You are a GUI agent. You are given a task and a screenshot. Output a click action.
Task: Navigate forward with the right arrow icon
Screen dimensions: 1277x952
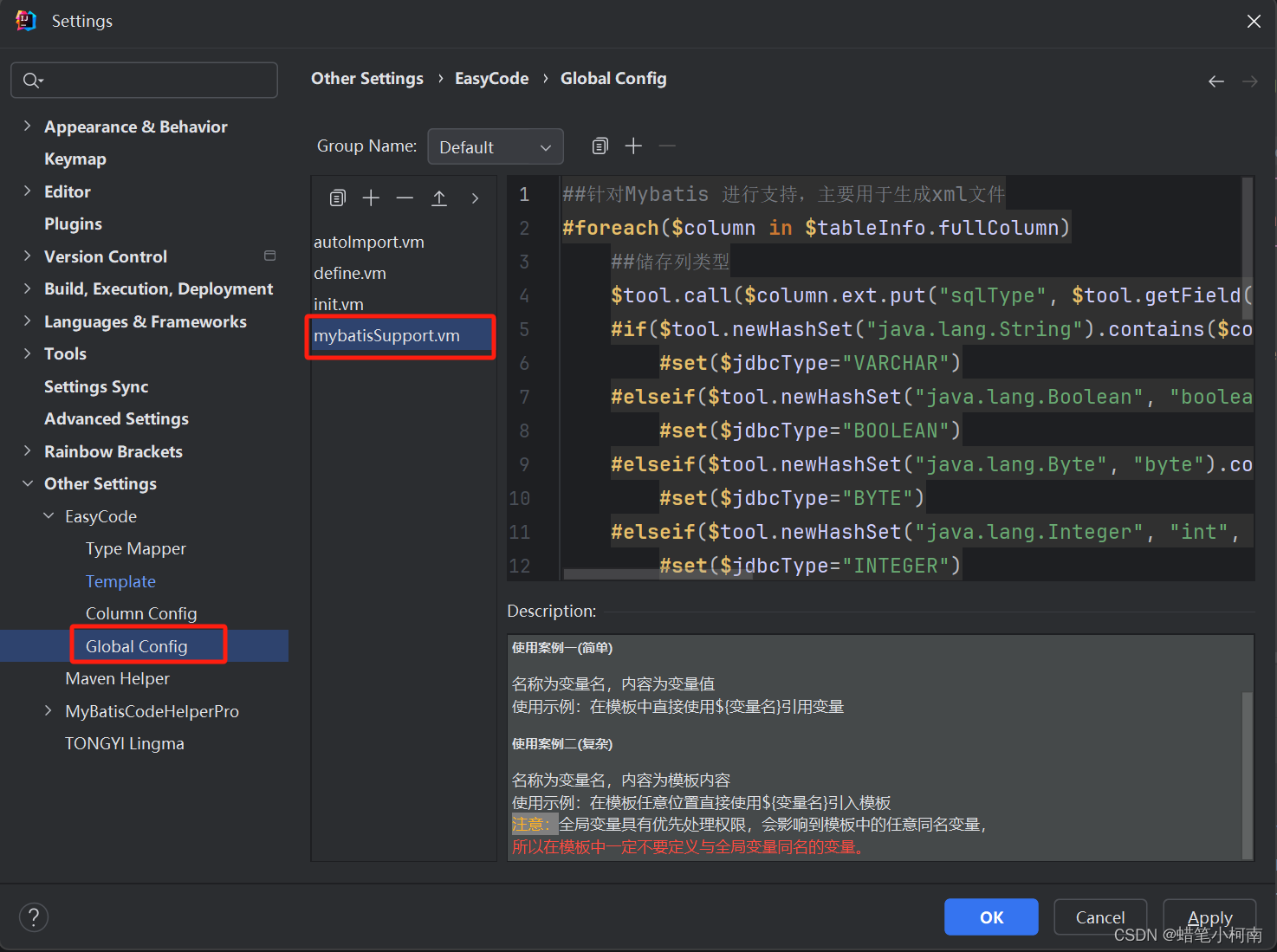1250,81
